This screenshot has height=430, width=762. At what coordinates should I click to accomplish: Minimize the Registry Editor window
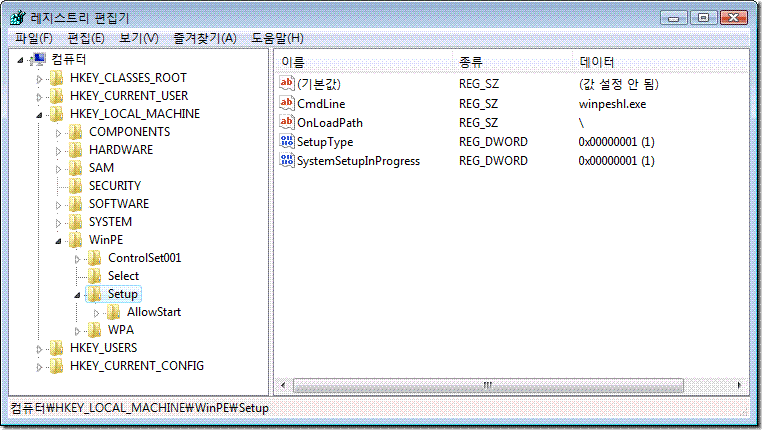(674, 18)
